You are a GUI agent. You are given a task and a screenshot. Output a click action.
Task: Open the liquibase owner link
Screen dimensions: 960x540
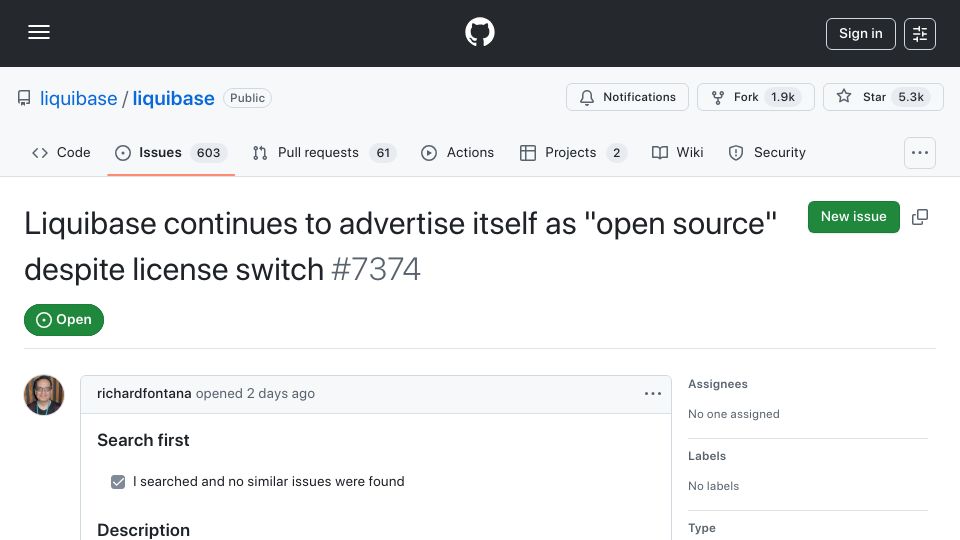click(78, 98)
